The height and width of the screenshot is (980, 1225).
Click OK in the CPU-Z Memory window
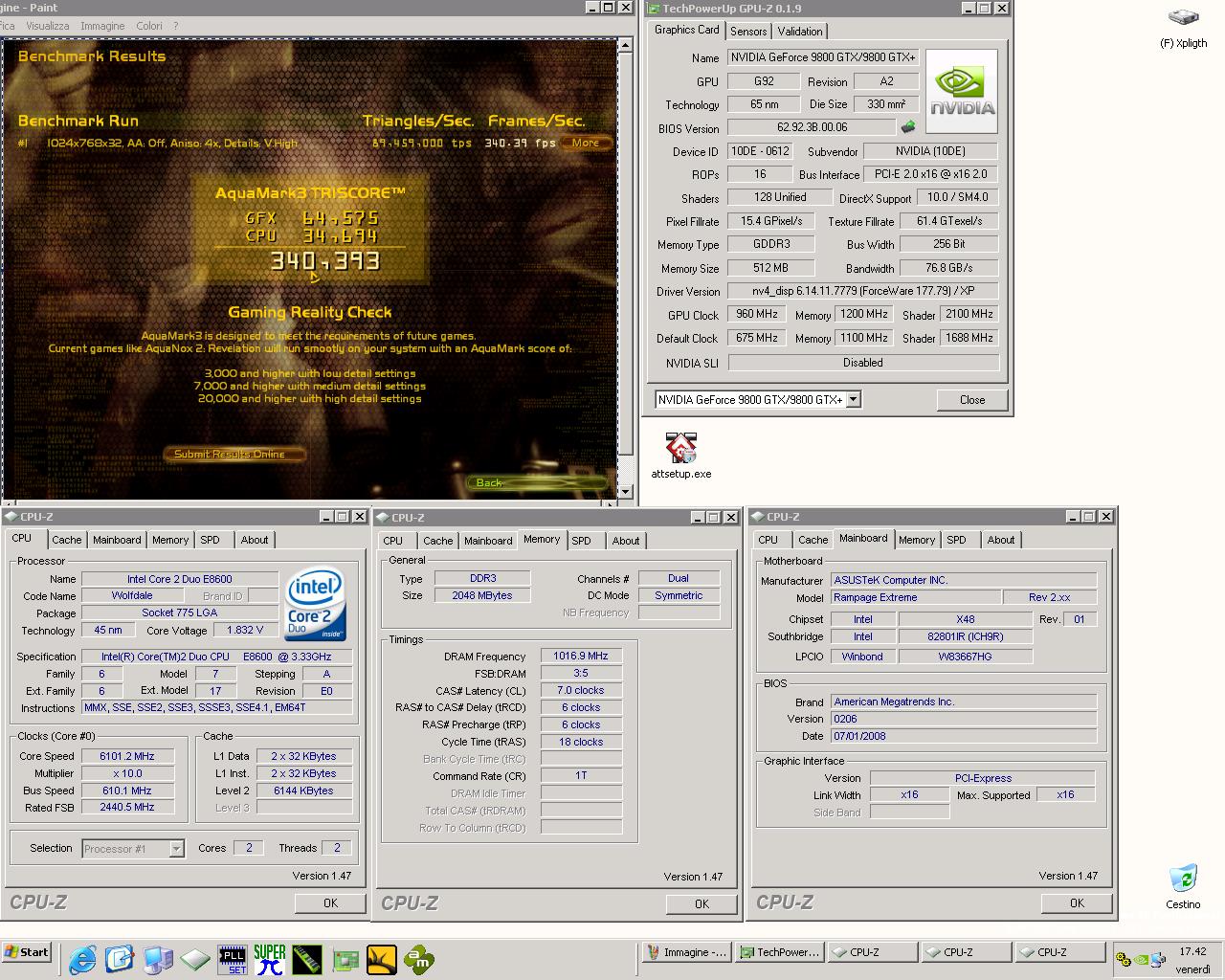pyautogui.click(x=702, y=903)
